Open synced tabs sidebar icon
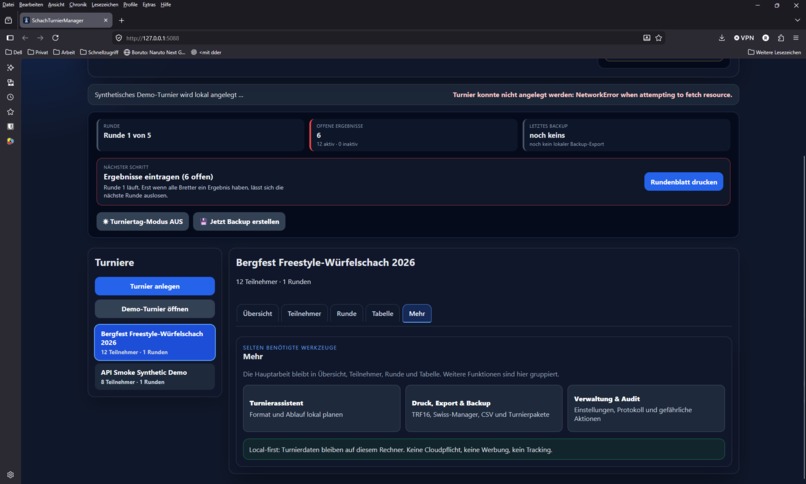Screen dimensions: 806x484 click(10, 83)
